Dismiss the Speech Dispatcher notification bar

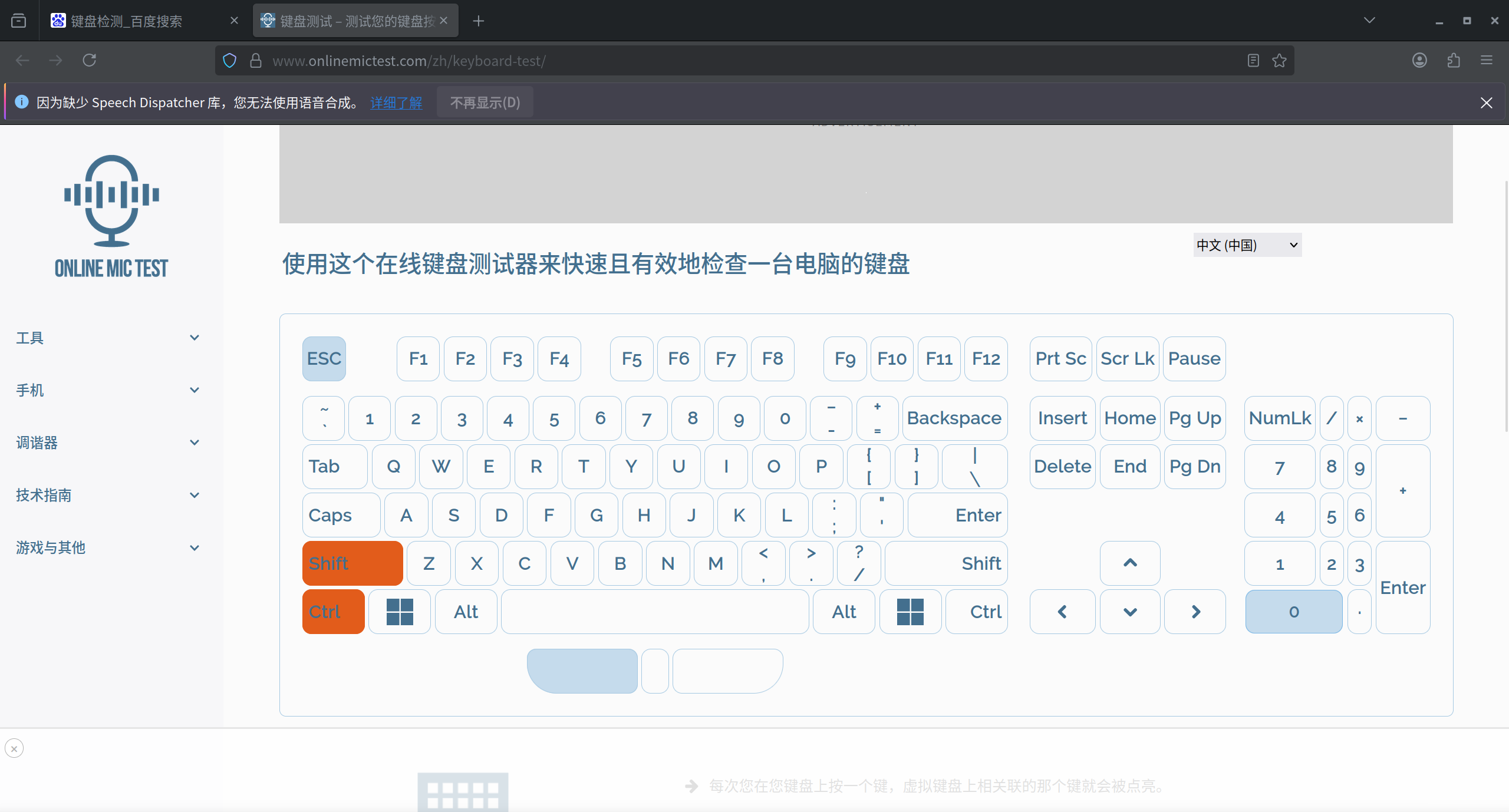(1487, 103)
